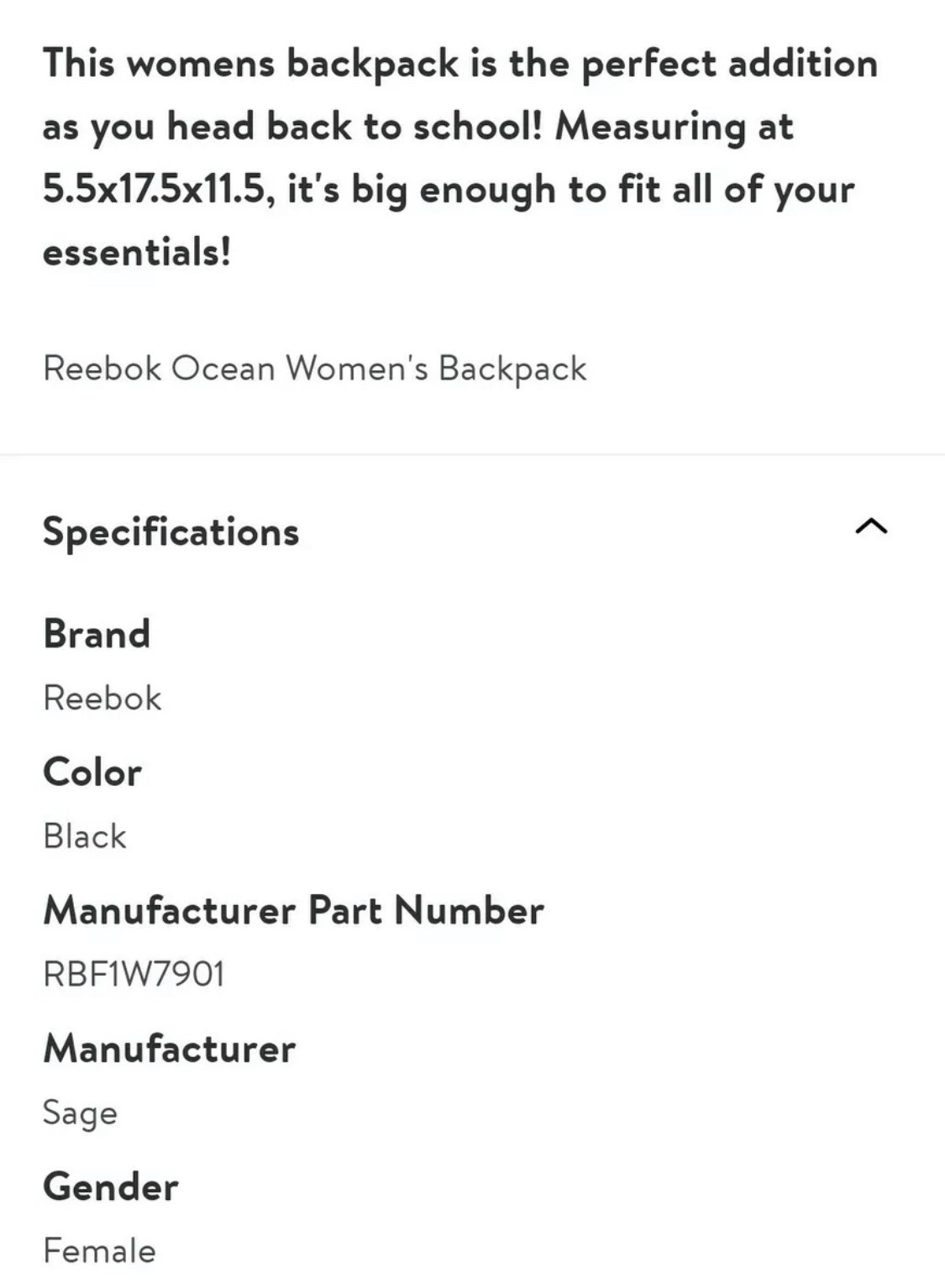Click "perfect addition" in the description
The height and width of the screenshot is (1288, 945).
729,63
